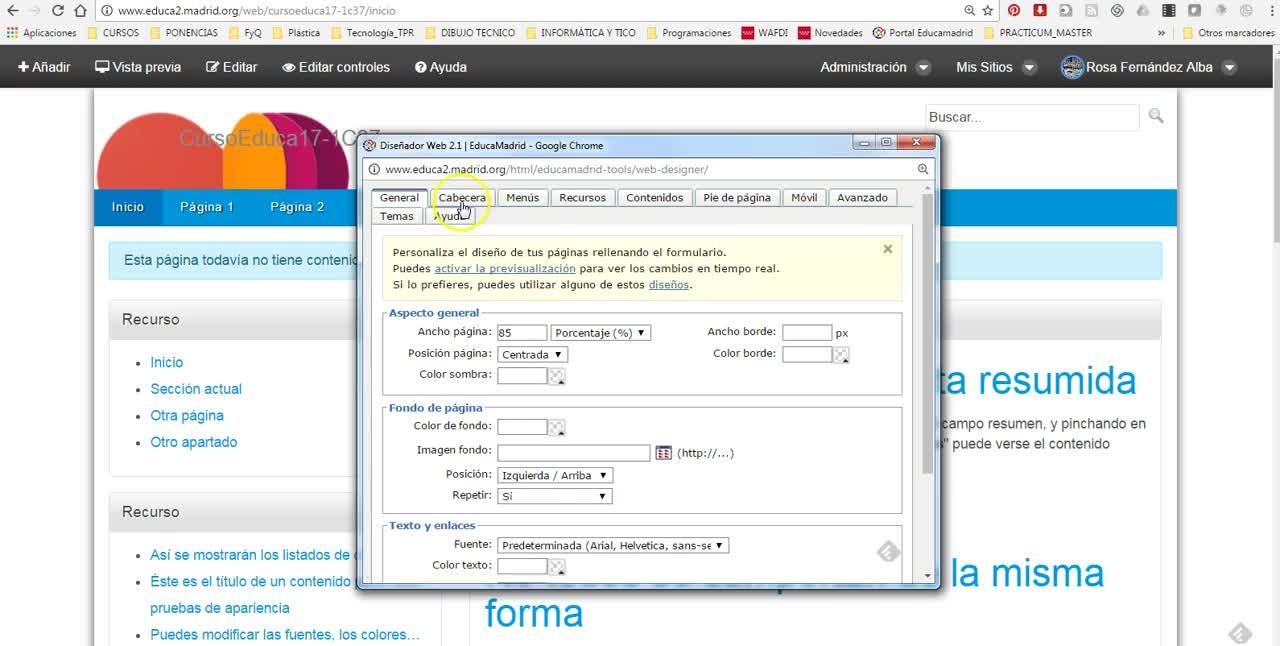
Task: Open the Chrome three-dot menu
Action: tap(1270, 10)
